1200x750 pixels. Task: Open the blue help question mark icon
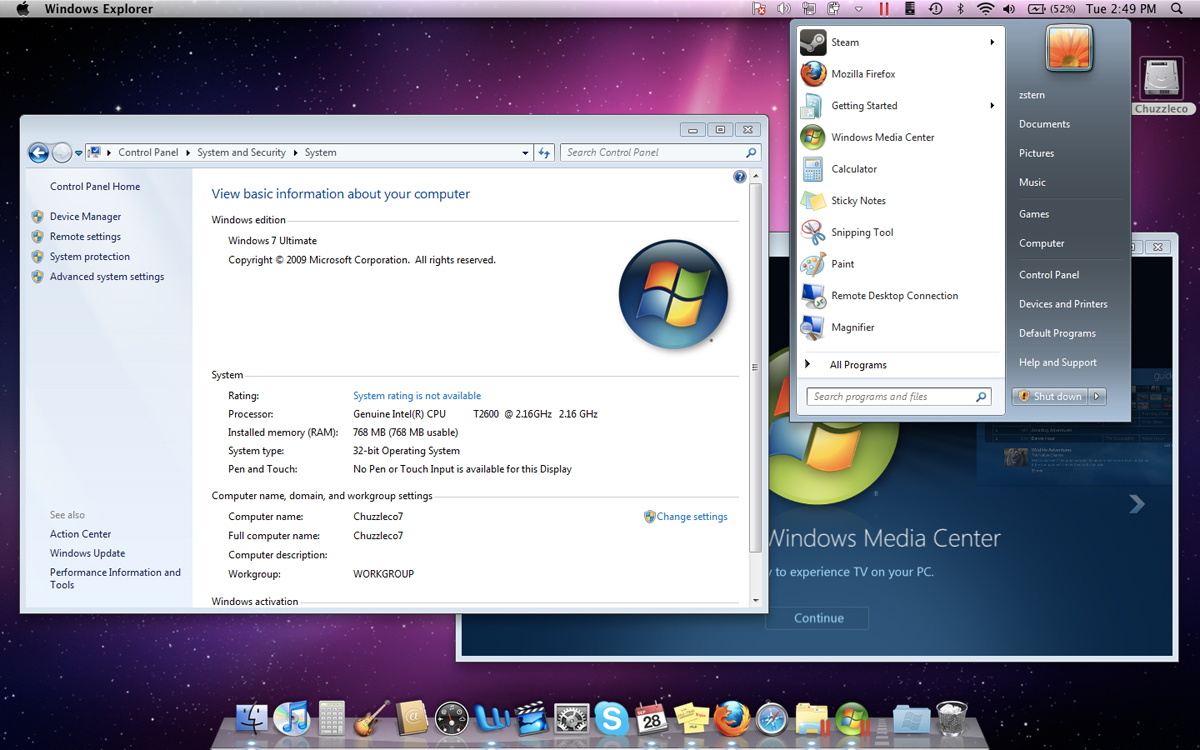coord(739,176)
